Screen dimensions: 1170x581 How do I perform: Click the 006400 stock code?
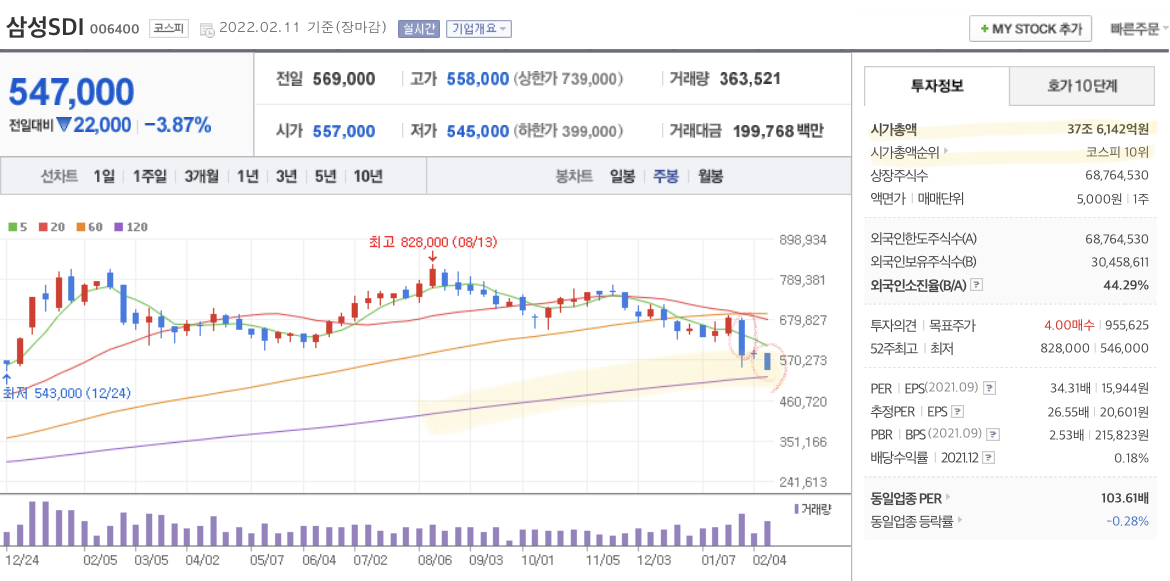[114, 29]
